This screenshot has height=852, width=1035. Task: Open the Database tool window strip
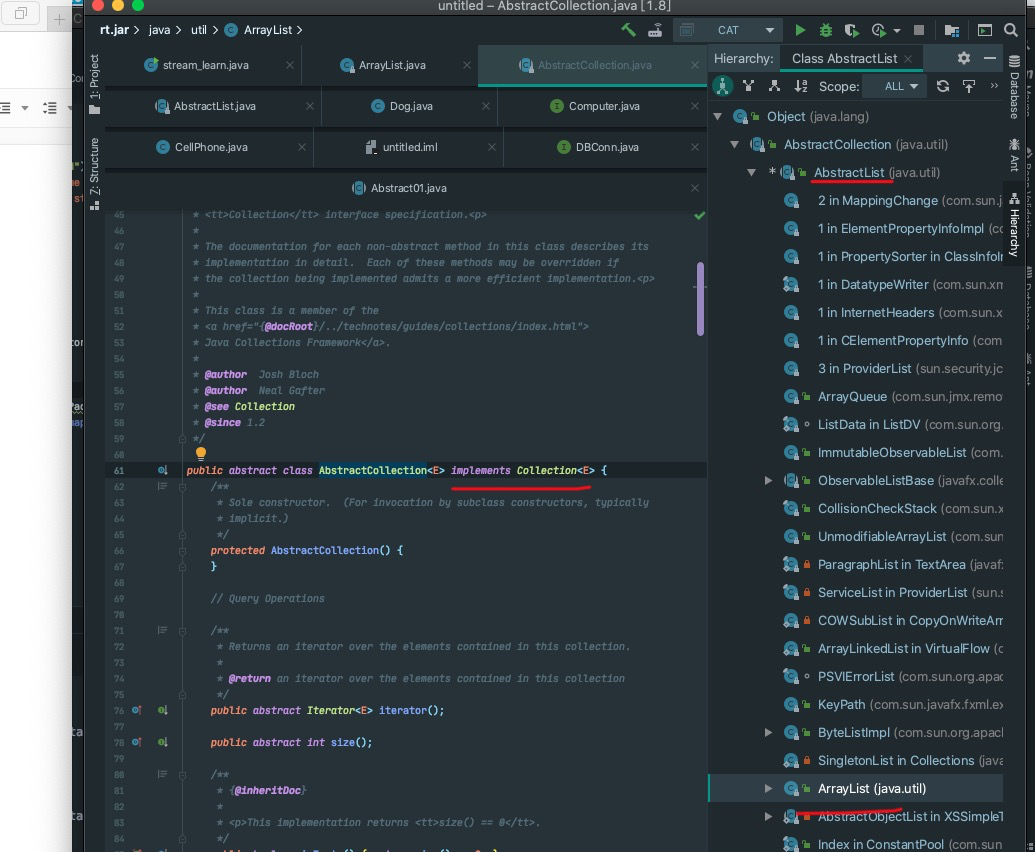(1015, 87)
